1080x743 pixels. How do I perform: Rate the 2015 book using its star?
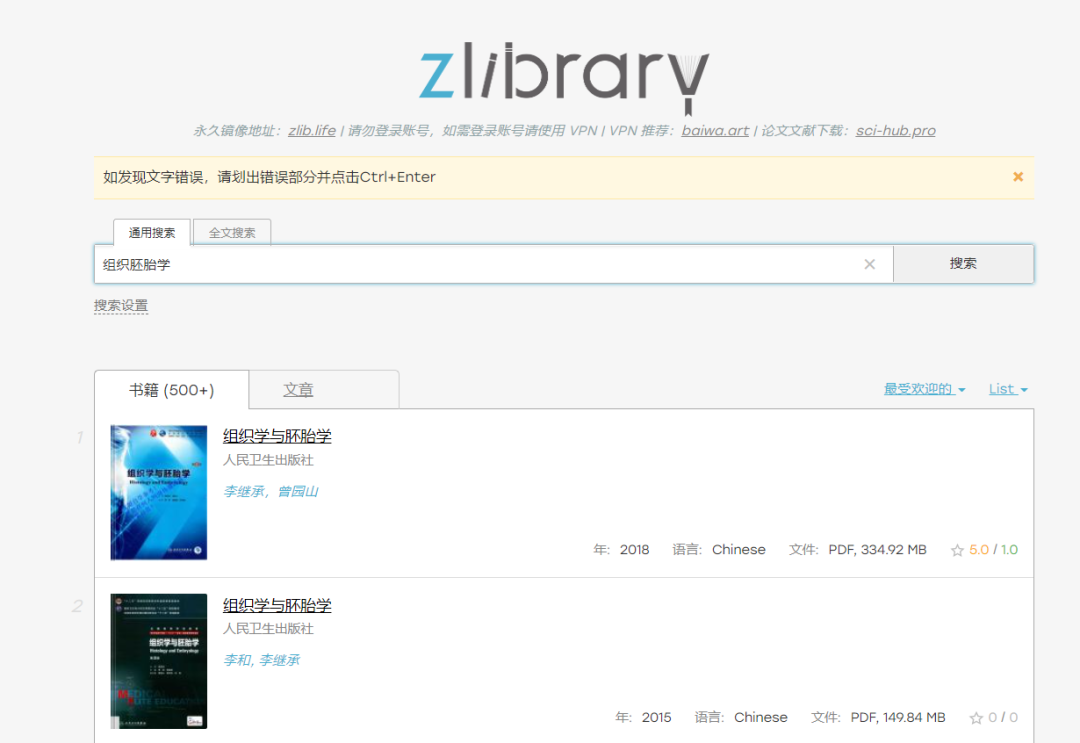976,718
